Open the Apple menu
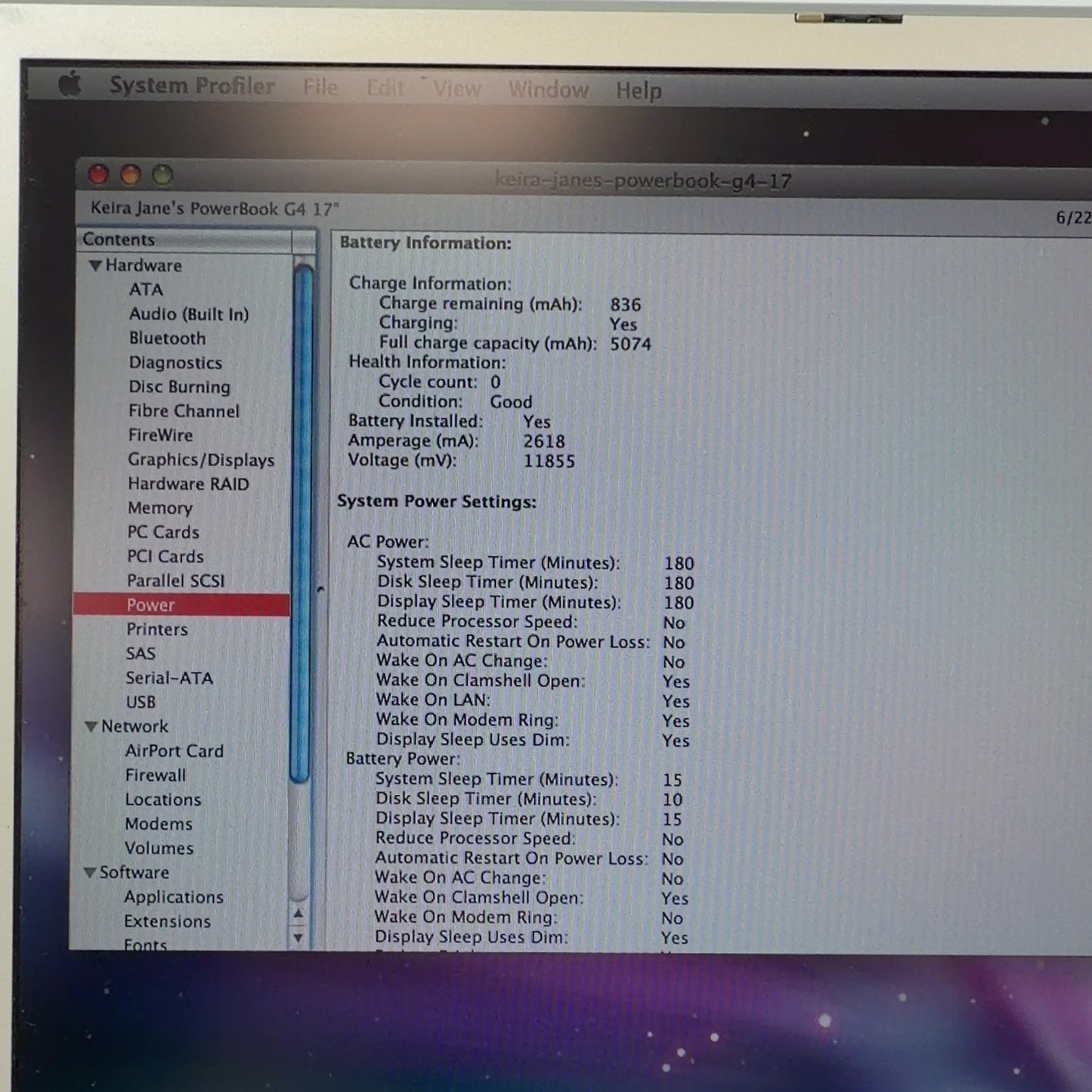This screenshot has width=1092, height=1092. point(70,84)
